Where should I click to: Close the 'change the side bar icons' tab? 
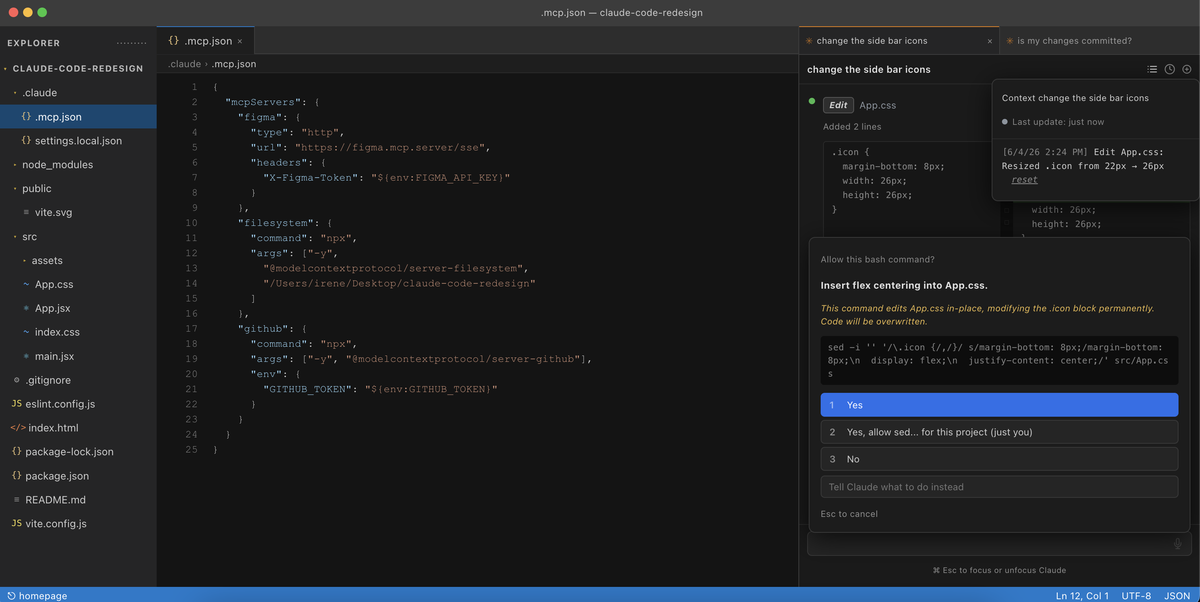pyautogui.click(x=990, y=41)
